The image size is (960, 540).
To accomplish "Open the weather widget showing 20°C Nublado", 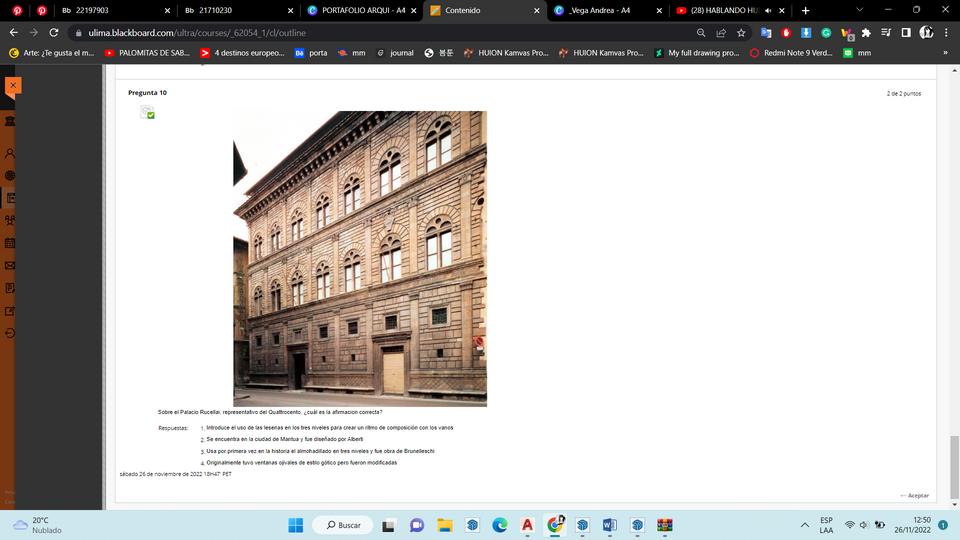I will tap(38, 525).
